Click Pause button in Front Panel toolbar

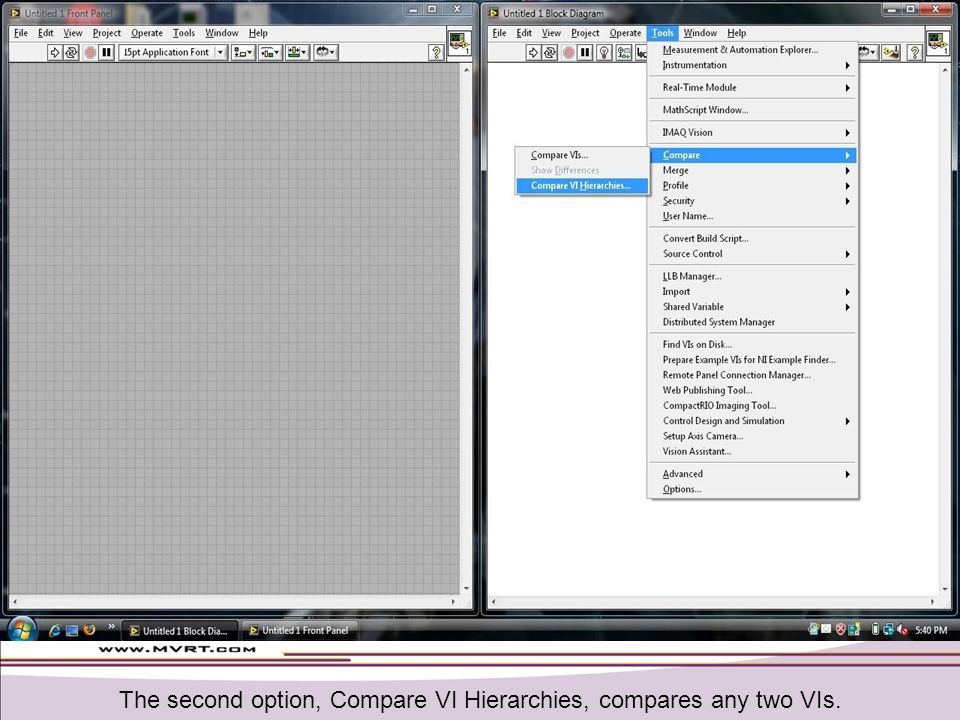click(107, 53)
